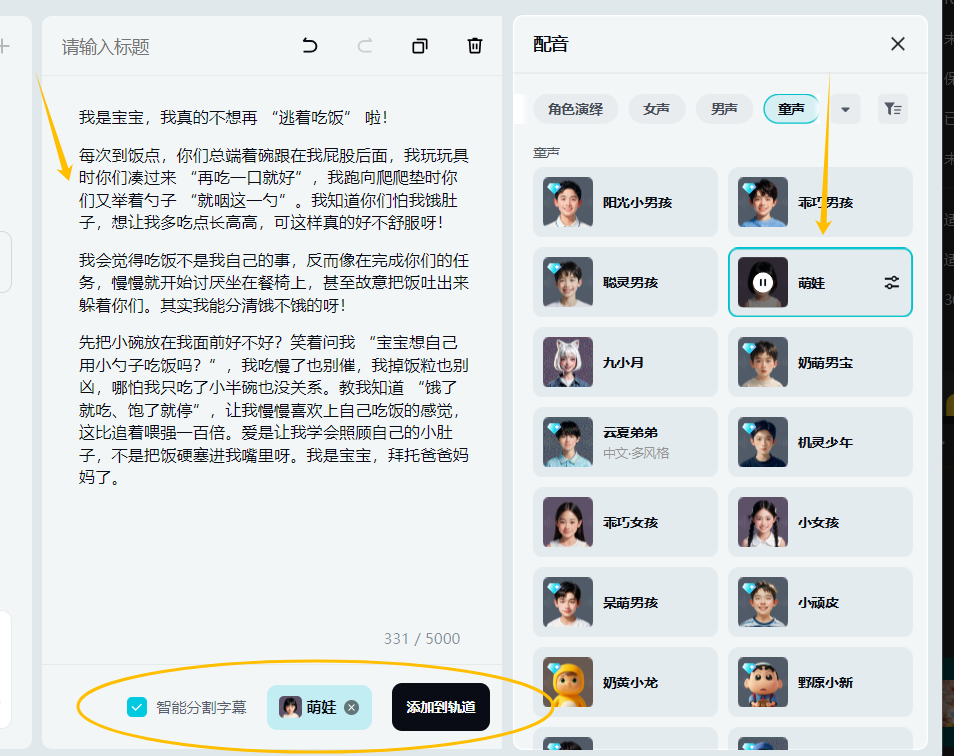Image resolution: width=954 pixels, height=756 pixels.
Task: Pause the 萌娃 voice preview
Action: click(763, 283)
